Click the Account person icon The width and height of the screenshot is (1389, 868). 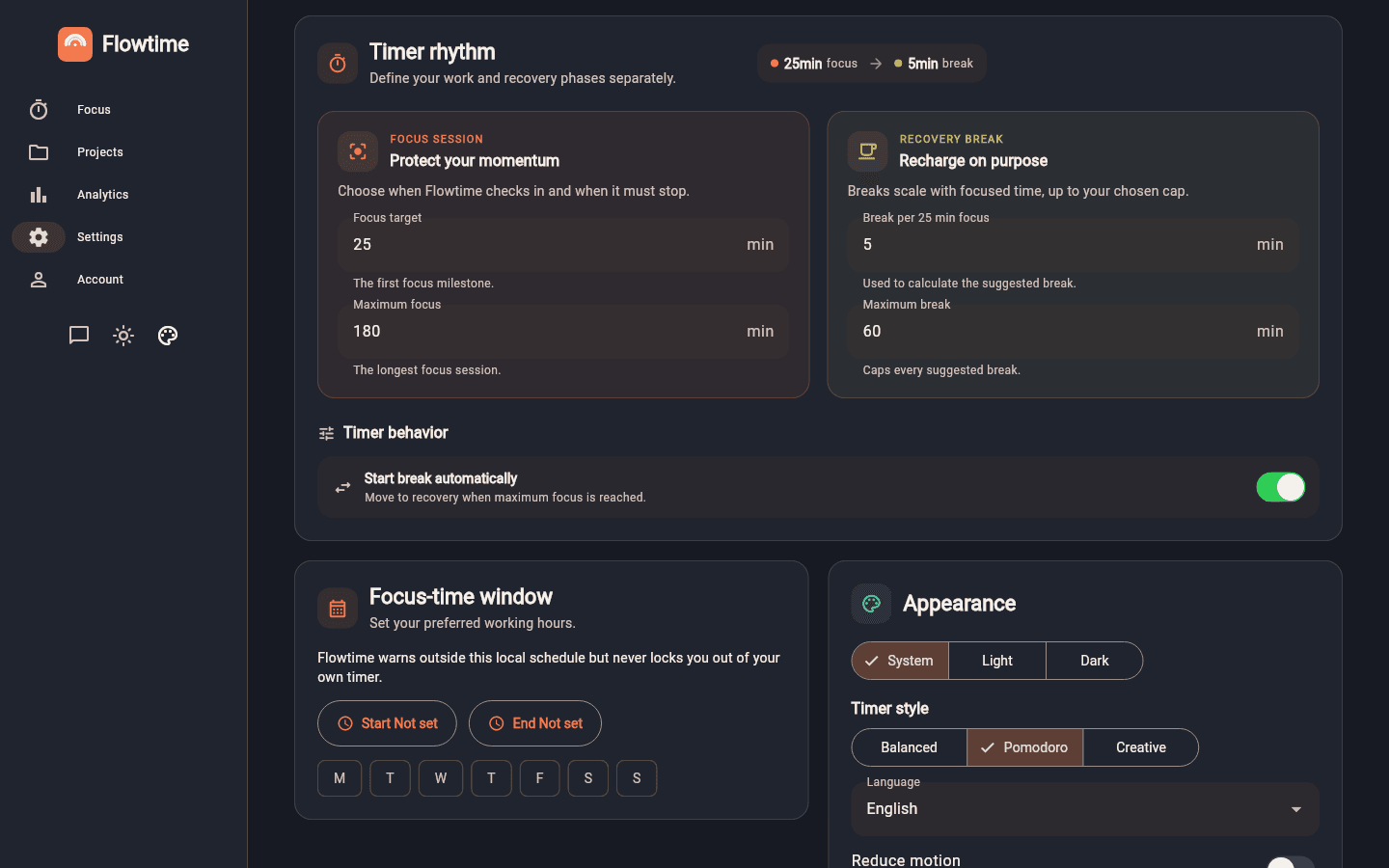click(x=39, y=280)
